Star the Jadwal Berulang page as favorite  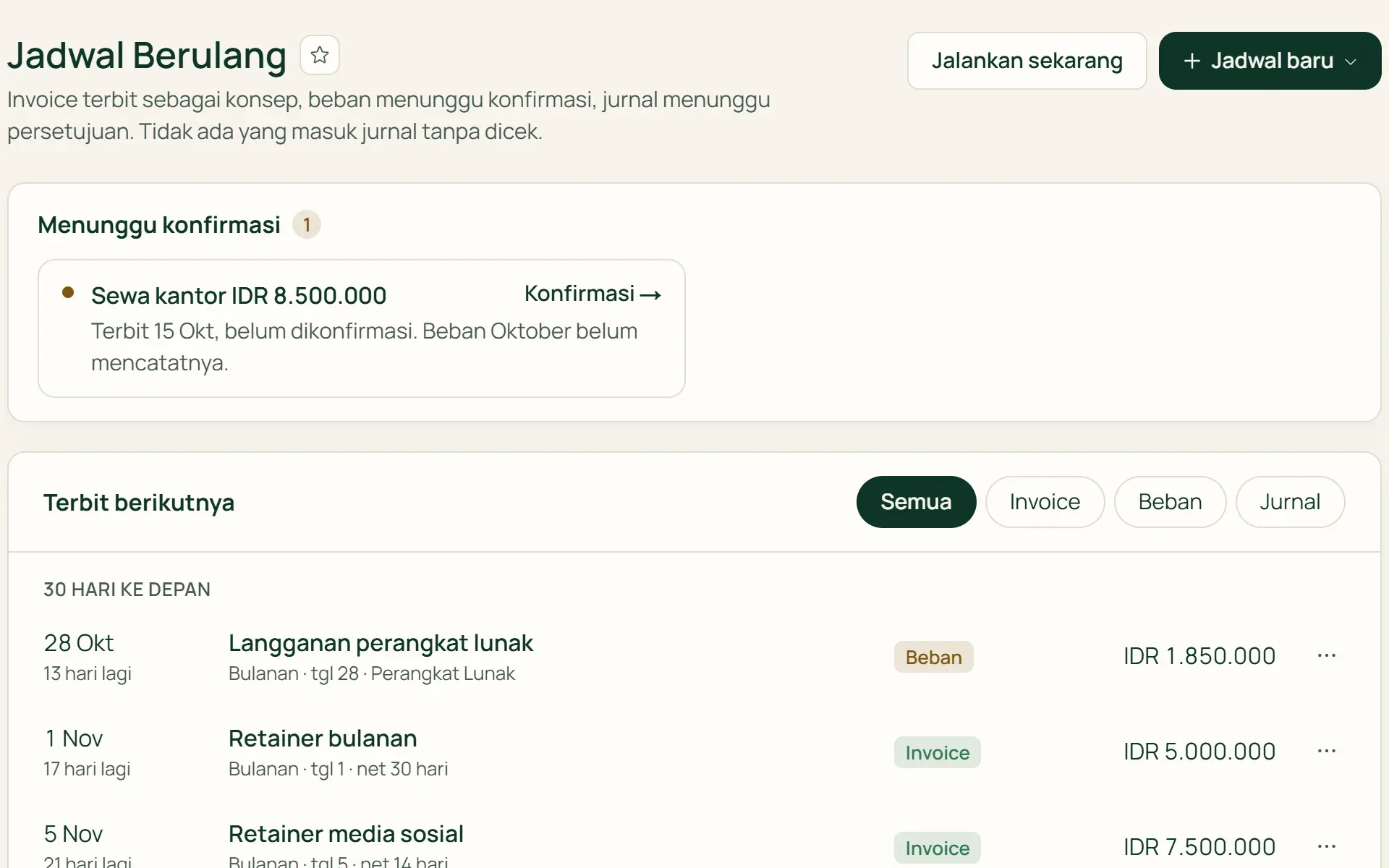[320, 55]
